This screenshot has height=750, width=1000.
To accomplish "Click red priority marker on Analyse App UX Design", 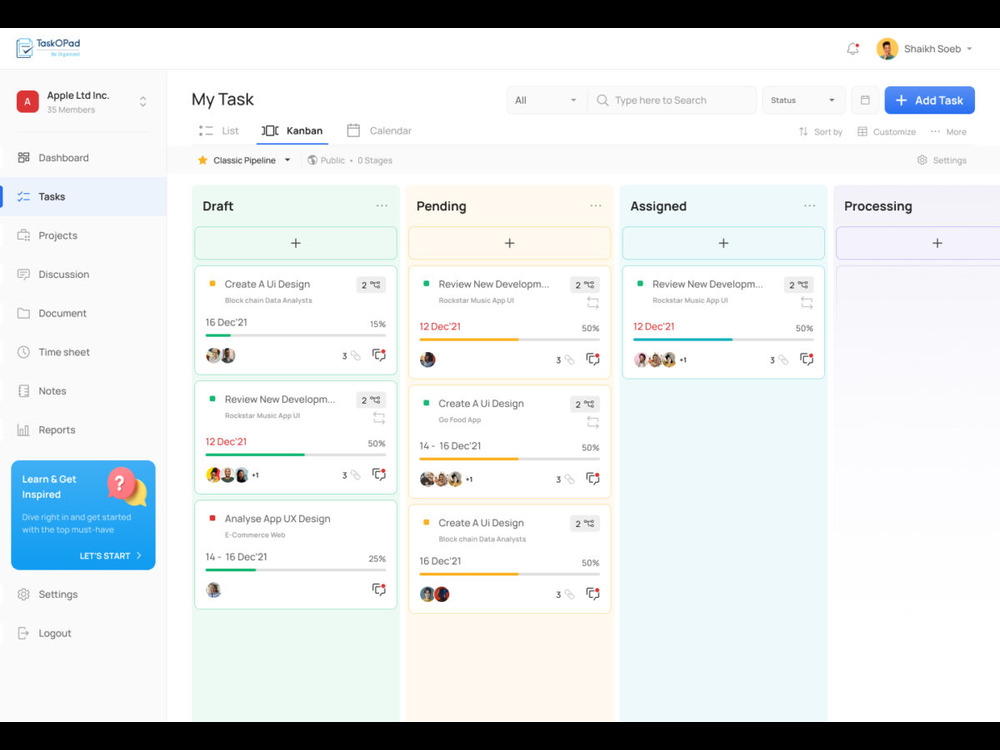I will point(212,518).
